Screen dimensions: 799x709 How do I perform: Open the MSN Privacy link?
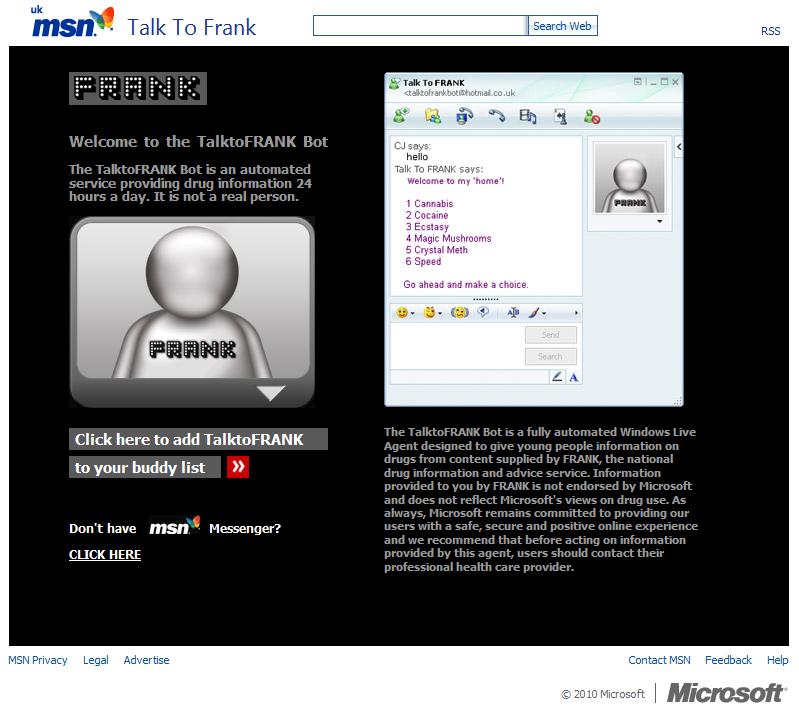(38, 660)
